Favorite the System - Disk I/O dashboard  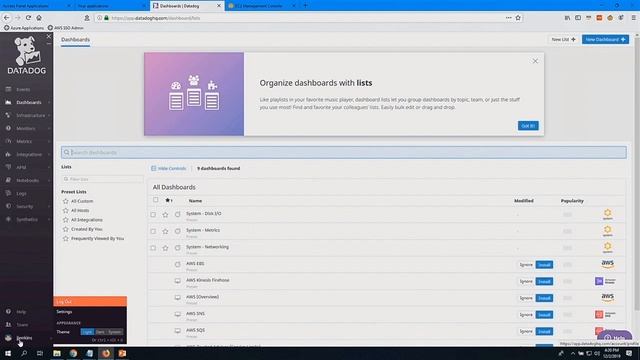click(x=165, y=214)
